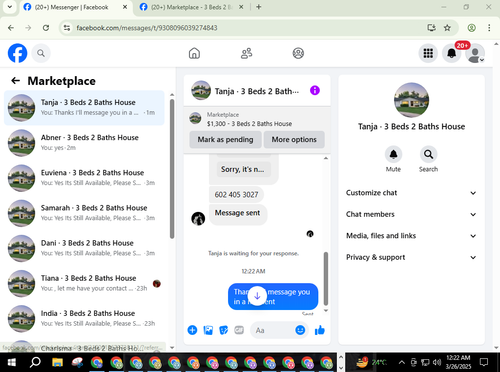Show hidden system tray icons
Image resolution: width=500 pixels, height=372 pixels.
[402, 362]
